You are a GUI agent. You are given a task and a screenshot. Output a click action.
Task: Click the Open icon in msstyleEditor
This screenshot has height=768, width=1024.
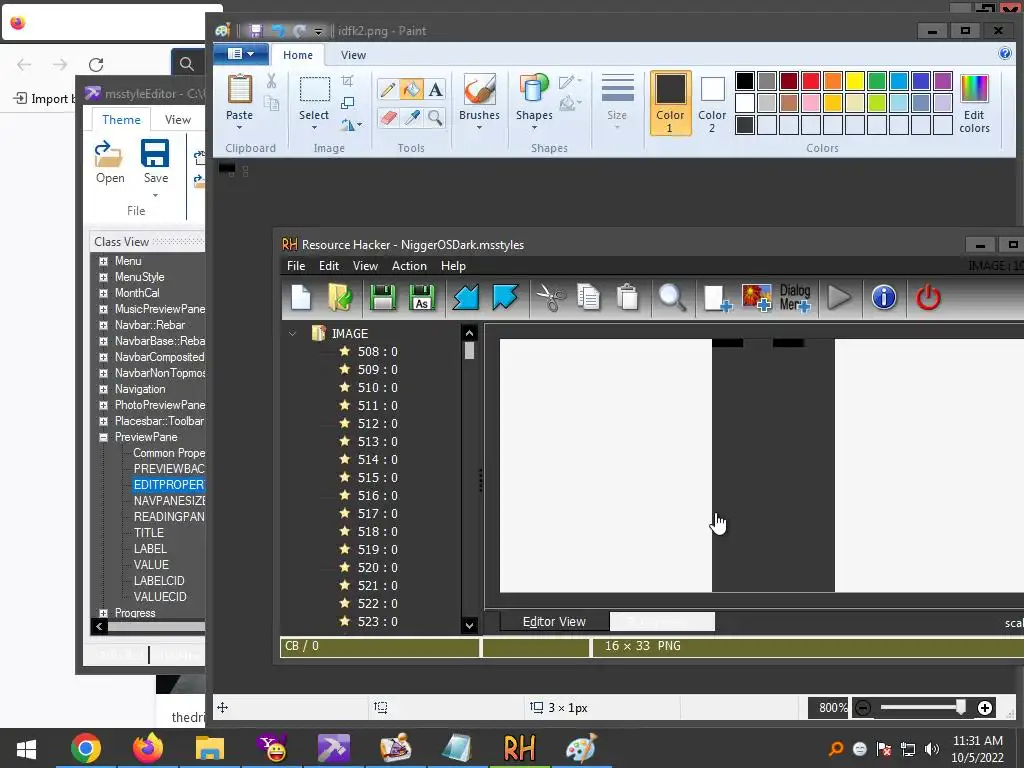coord(110,162)
